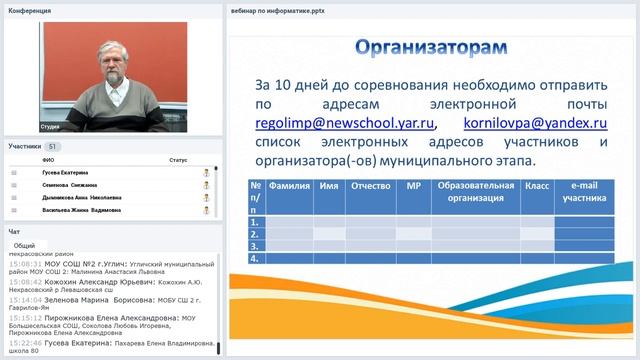The width and height of the screenshot is (640, 360).
Task: Click file name вебинар по информатике.pptx
Action: (x=278, y=11)
